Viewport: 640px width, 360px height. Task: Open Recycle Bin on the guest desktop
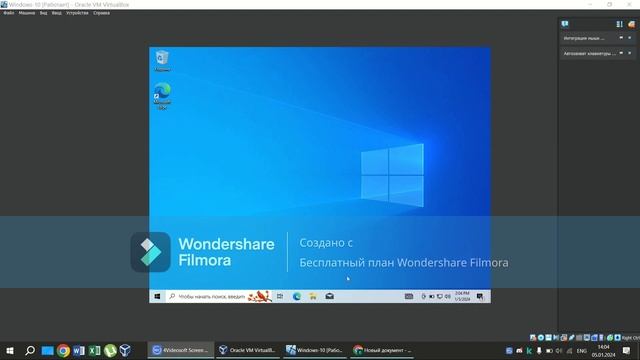pyautogui.click(x=162, y=60)
